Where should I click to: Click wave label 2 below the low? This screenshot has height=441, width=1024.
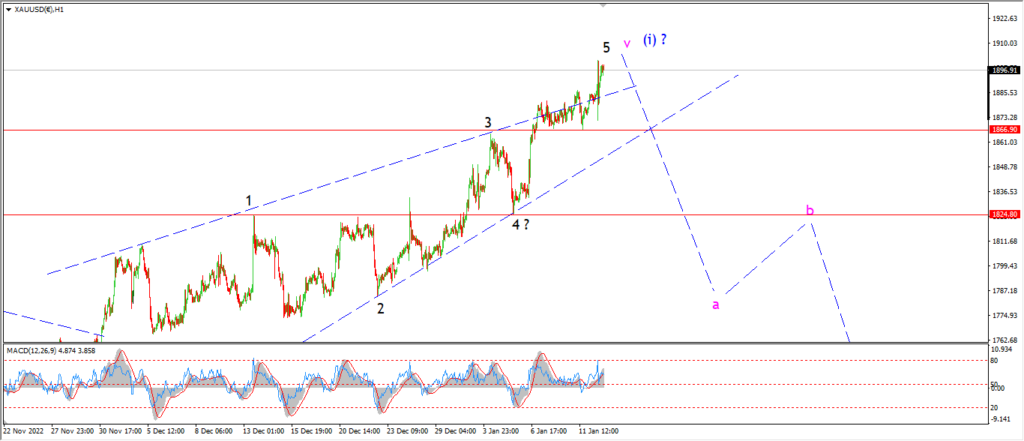pos(380,308)
